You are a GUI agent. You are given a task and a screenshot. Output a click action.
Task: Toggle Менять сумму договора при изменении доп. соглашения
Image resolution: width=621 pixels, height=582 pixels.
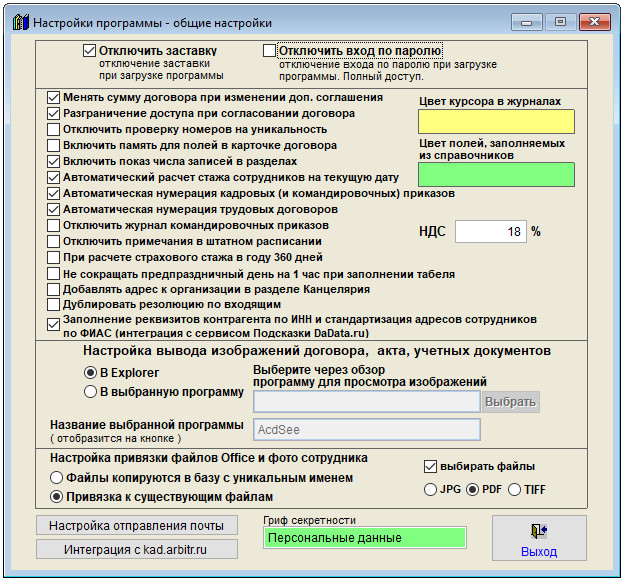[53, 97]
